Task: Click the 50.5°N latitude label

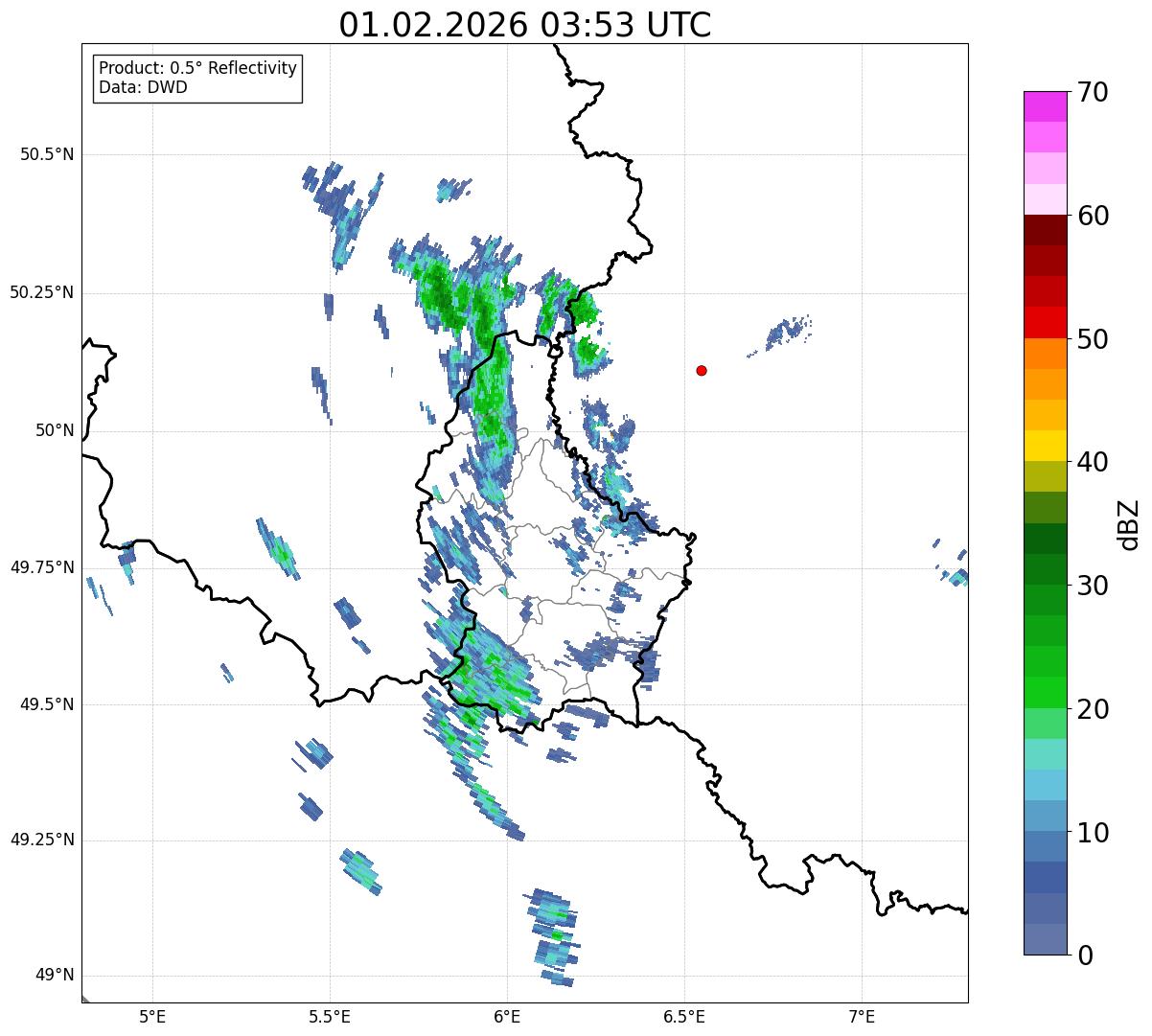Action: (47, 154)
